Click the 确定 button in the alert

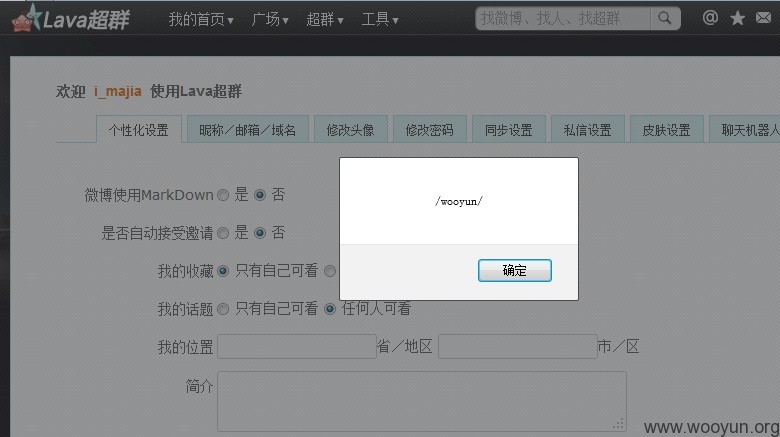(x=514, y=270)
